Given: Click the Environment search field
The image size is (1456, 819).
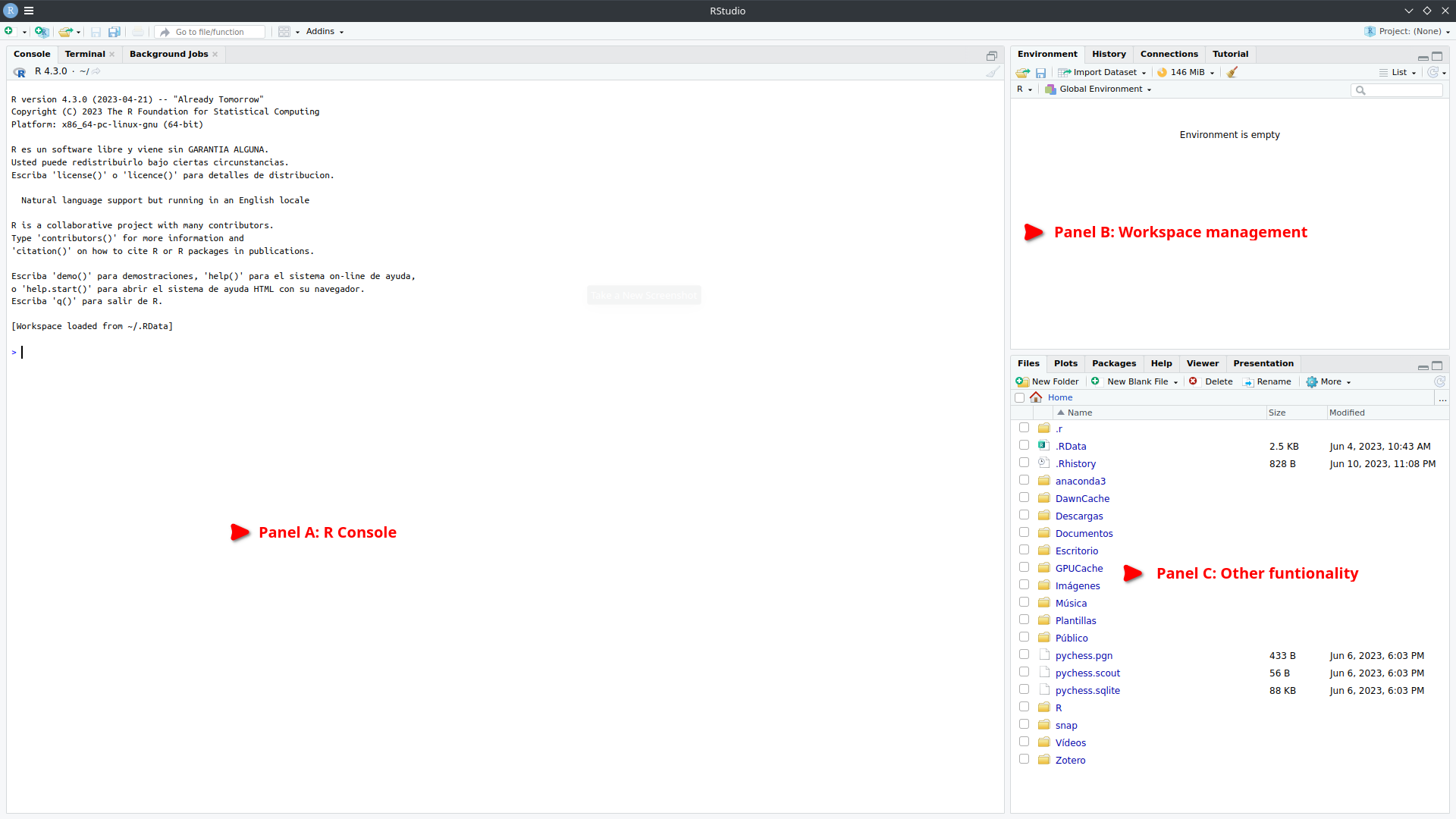Looking at the screenshot, I should point(1397,90).
